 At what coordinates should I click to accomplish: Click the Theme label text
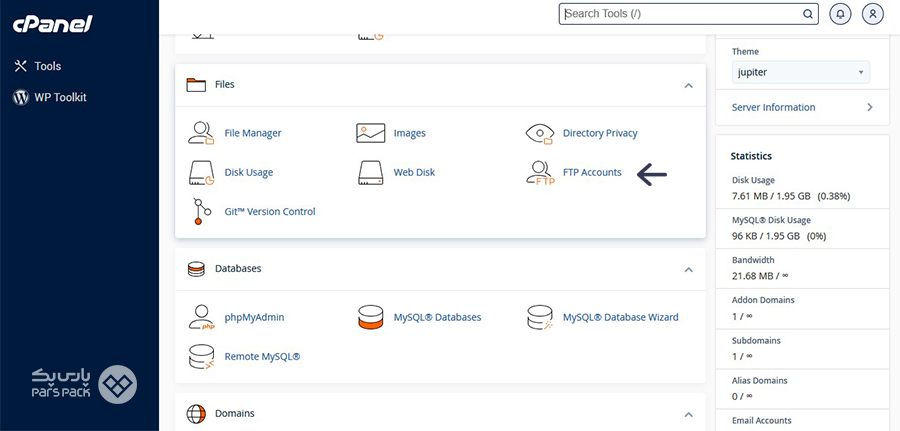745,52
